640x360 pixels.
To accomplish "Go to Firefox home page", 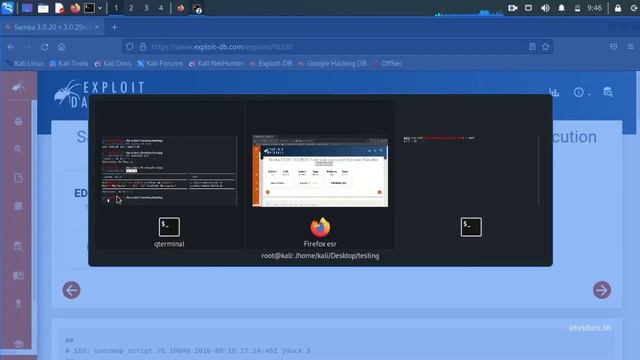I will 61,47.
